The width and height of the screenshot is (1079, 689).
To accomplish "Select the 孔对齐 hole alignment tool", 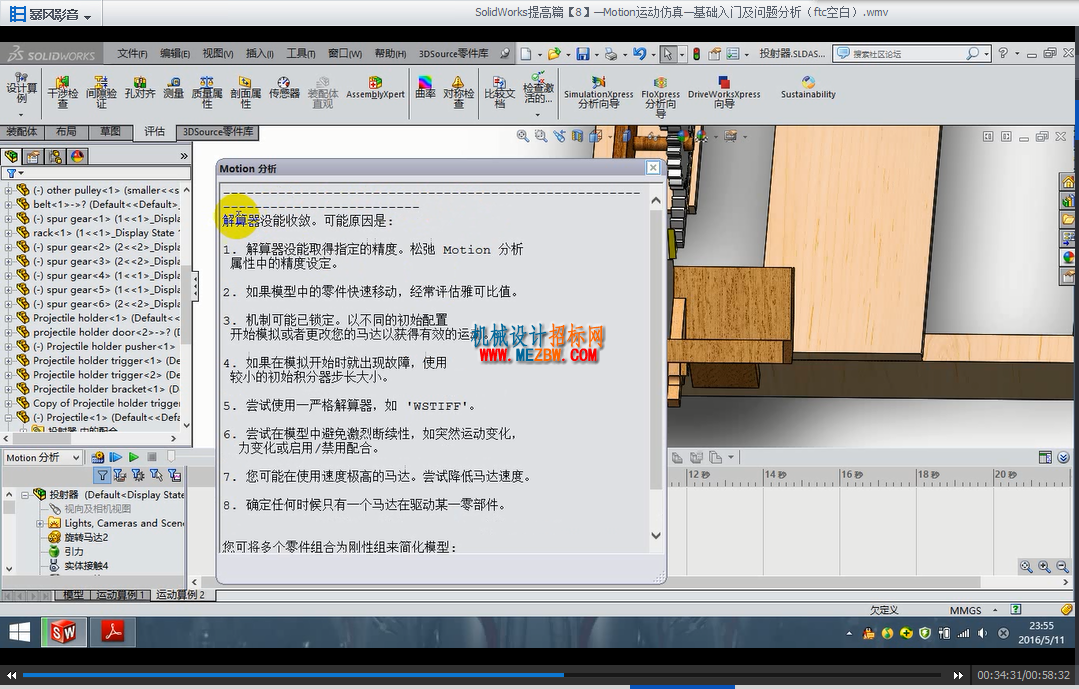I will click(x=140, y=88).
